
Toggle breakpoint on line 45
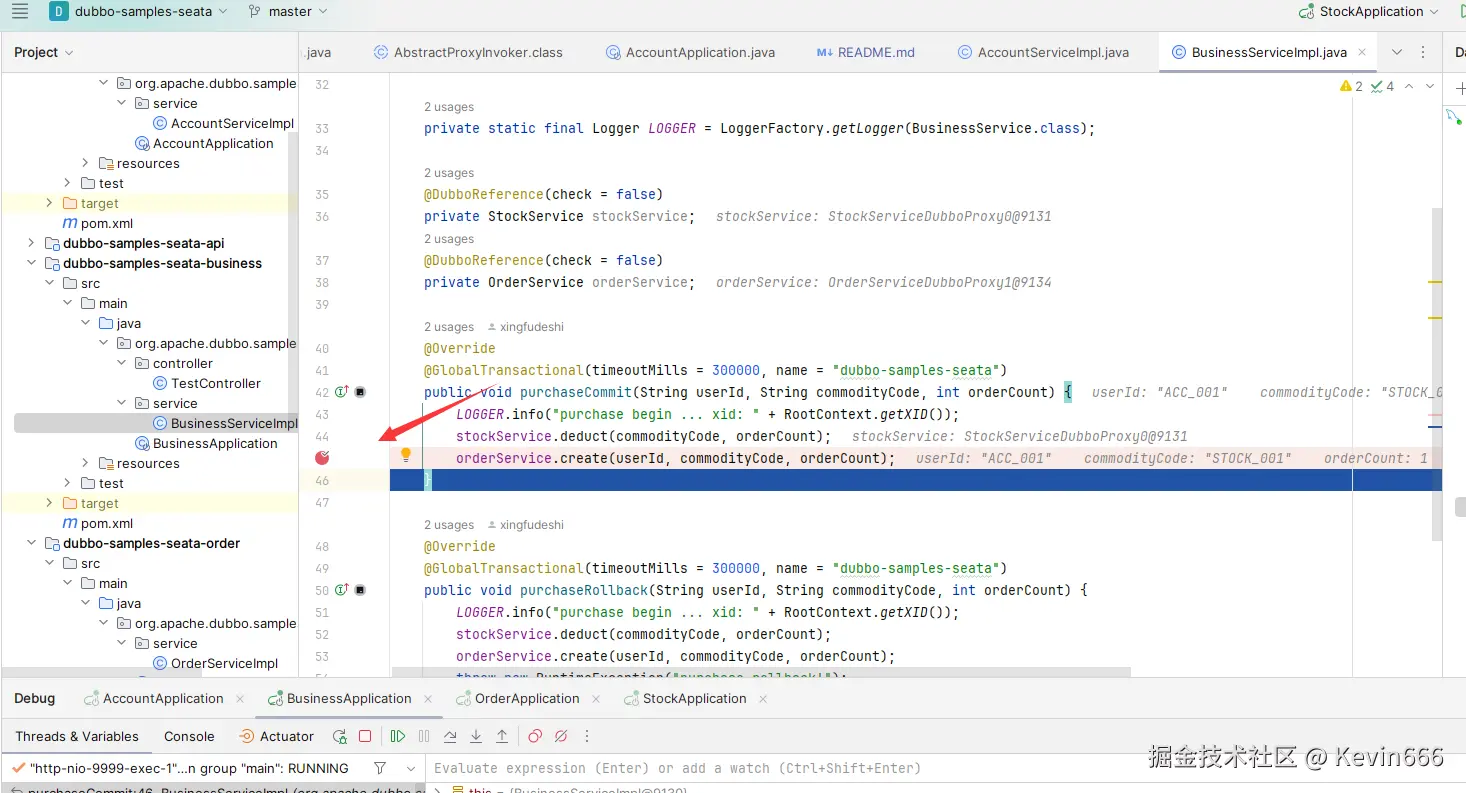[322, 458]
